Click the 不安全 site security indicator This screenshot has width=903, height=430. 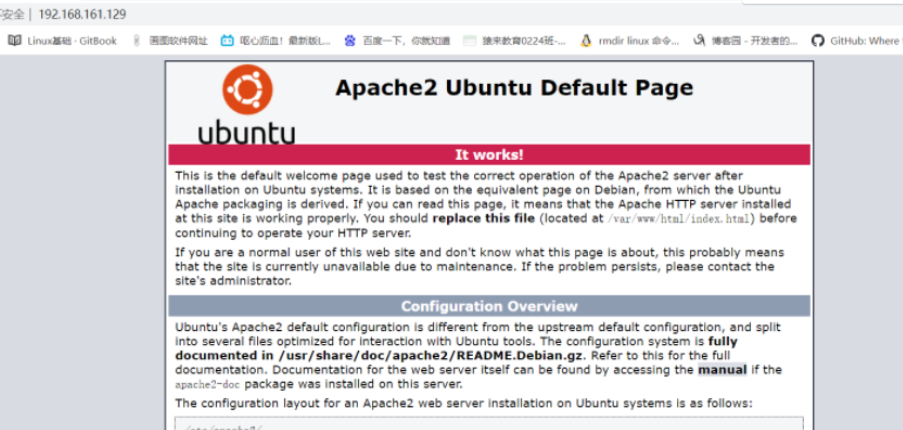12,14
